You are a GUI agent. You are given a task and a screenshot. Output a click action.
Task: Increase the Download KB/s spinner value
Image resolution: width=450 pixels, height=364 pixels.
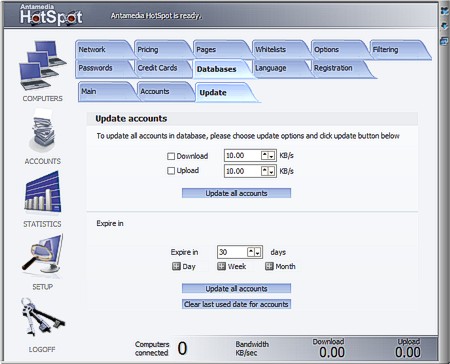[265, 155]
